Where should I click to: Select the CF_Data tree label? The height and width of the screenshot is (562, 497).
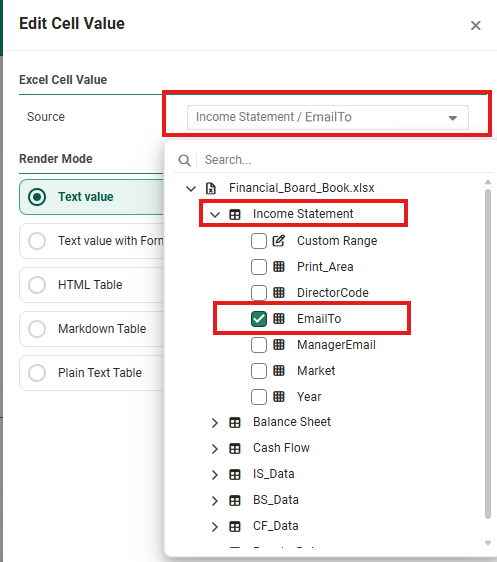tap(276, 526)
